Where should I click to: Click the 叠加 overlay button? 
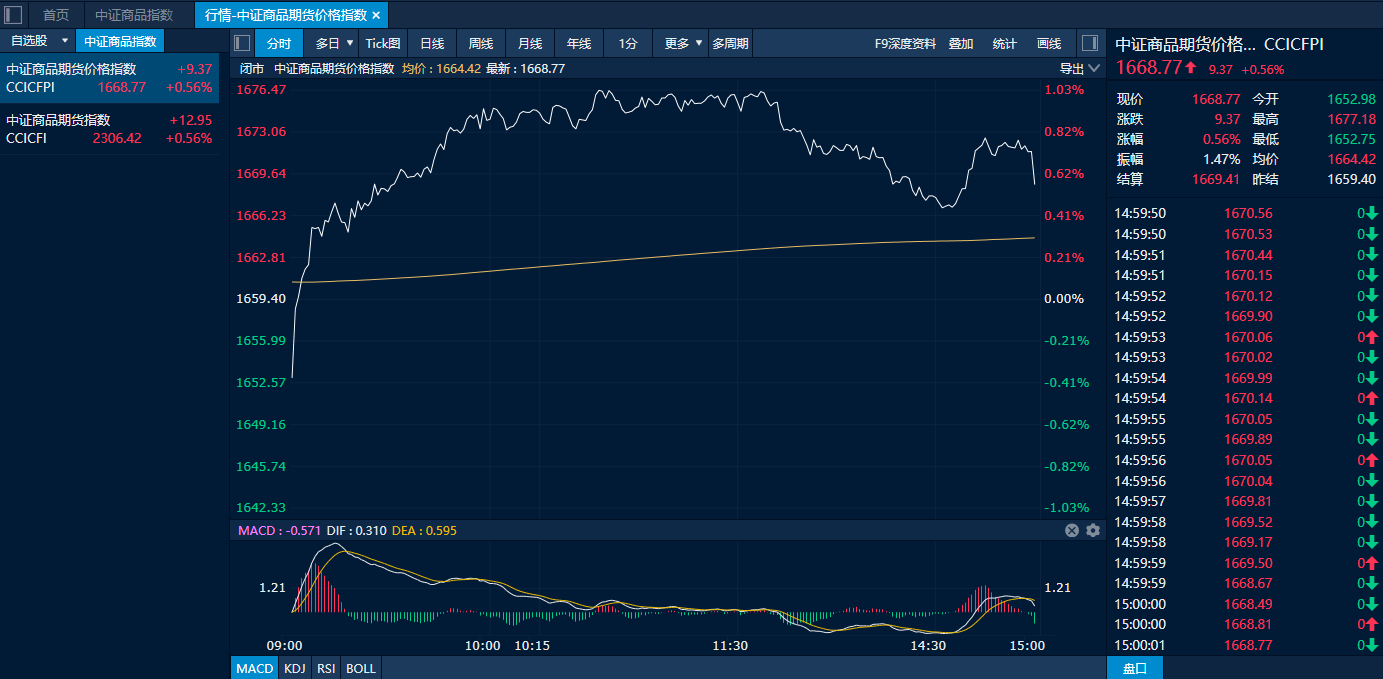tap(961, 43)
